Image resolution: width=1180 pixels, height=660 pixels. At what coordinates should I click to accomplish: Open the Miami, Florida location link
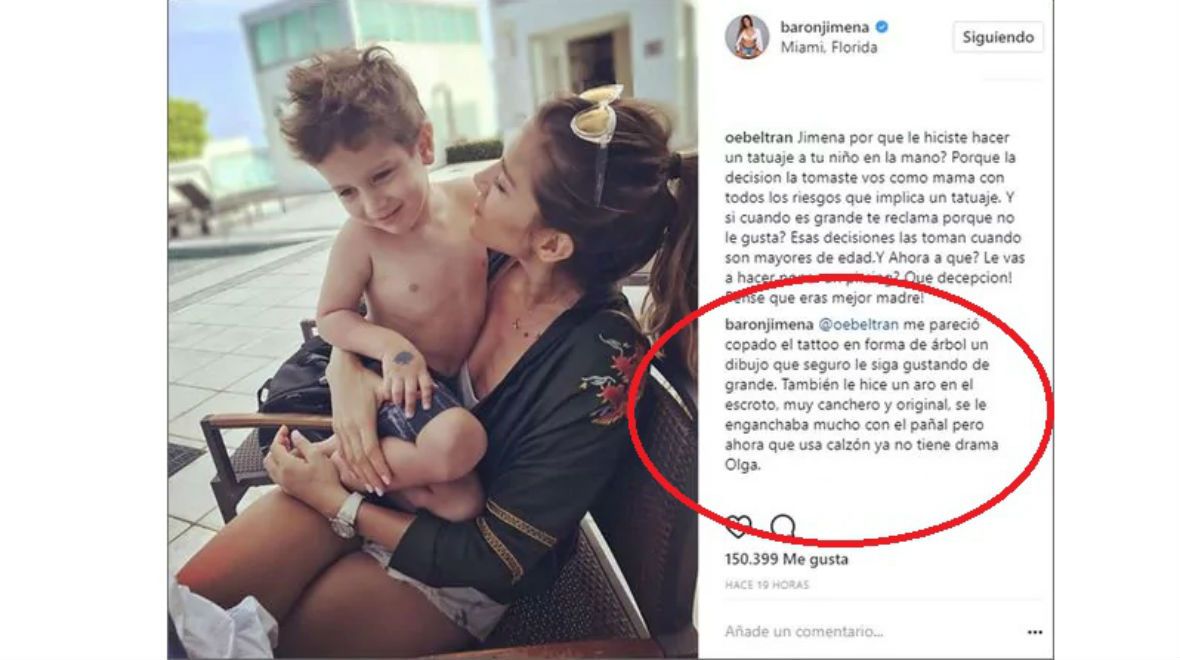829,47
